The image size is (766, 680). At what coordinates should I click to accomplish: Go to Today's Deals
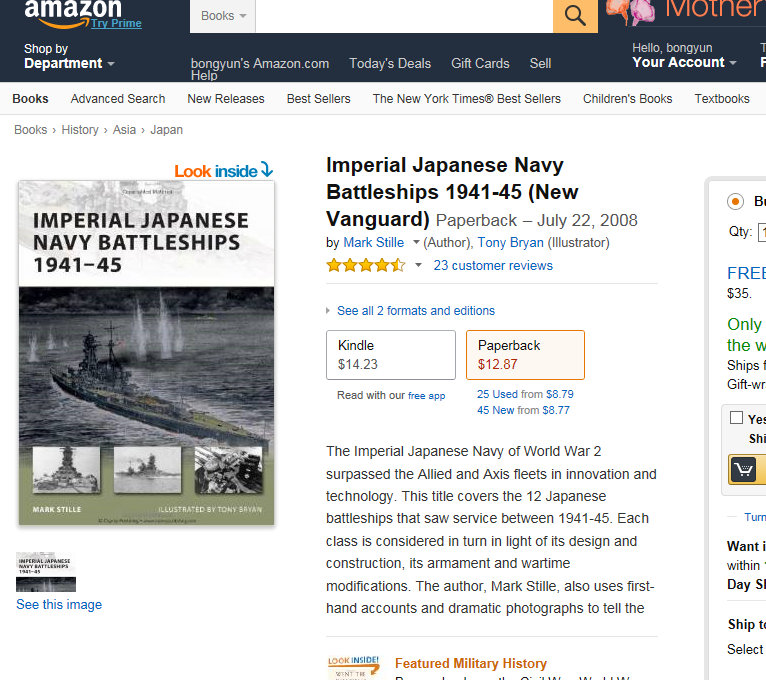point(390,64)
